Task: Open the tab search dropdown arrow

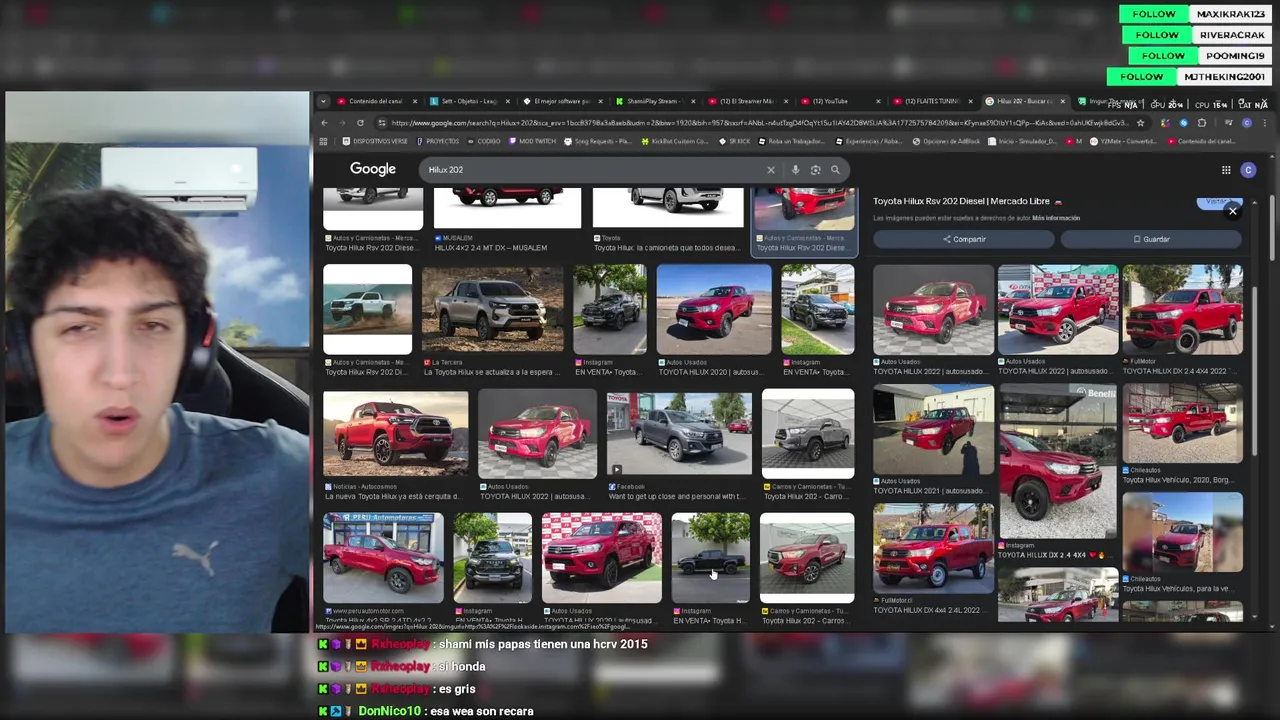Action: click(x=323, y=101)
